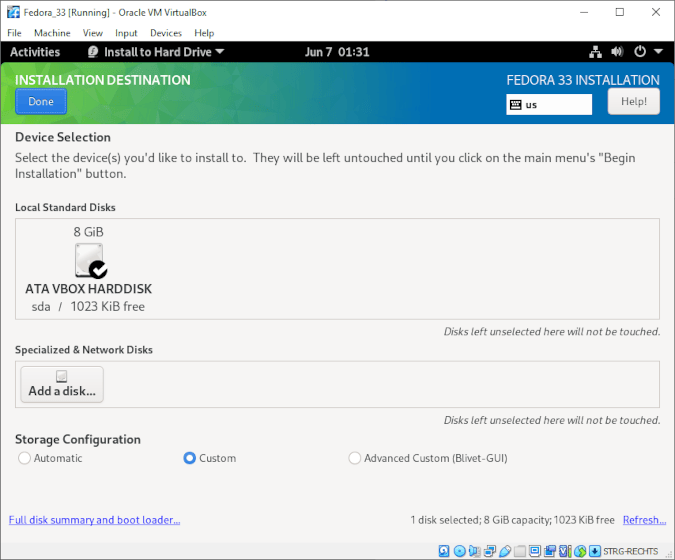This screenshot has height=560, width=675.
Task: Open the Machine menu
Action: coord(52,33)
